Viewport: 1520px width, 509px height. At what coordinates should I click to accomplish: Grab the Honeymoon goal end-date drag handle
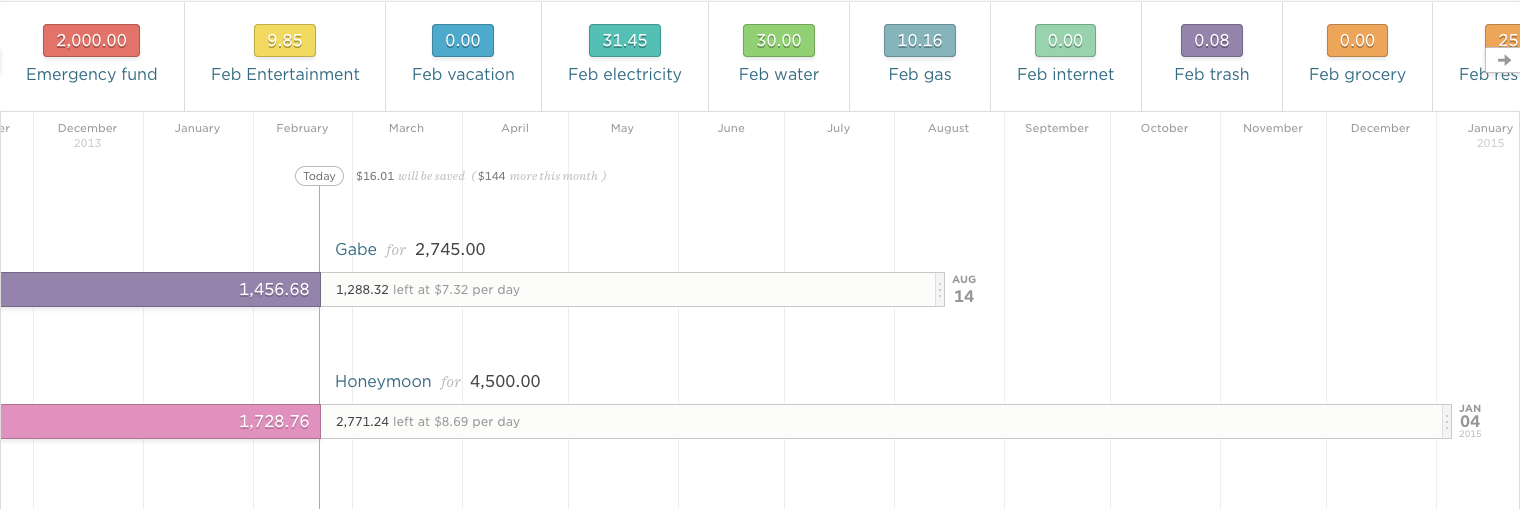click(1446, 422)
